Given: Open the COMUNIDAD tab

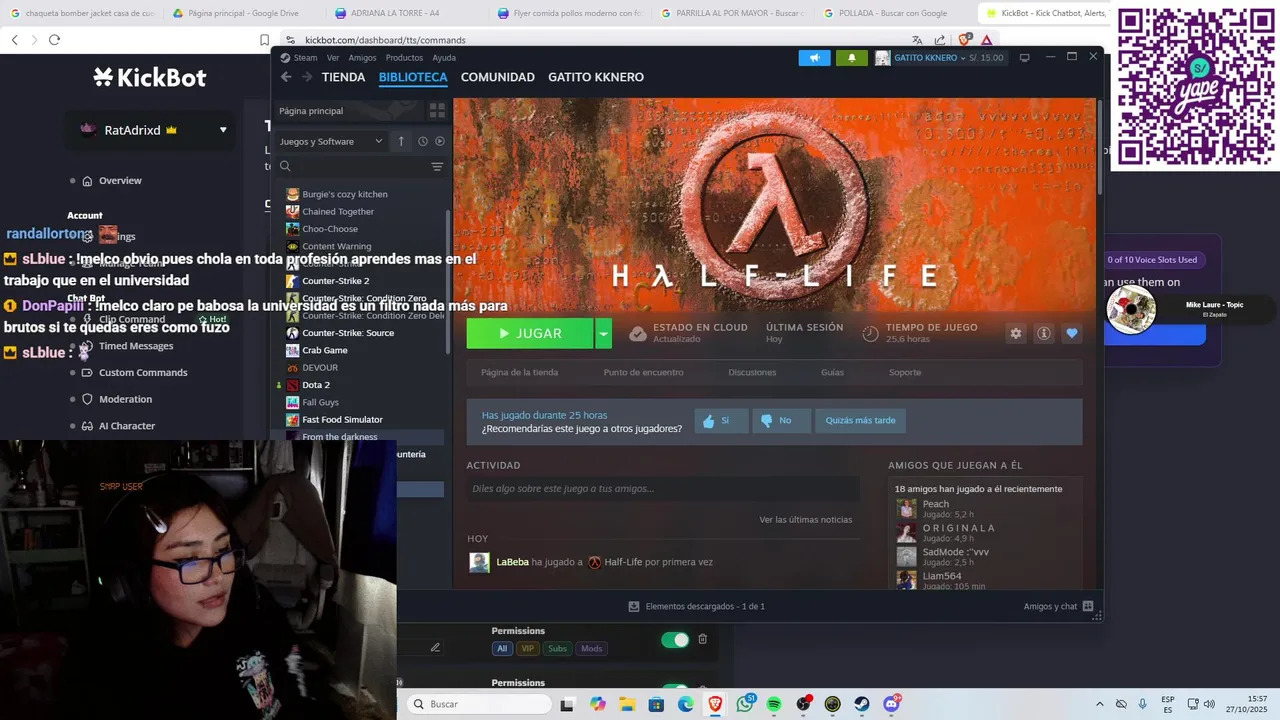Looking at the screenshot, I should 497,77.
